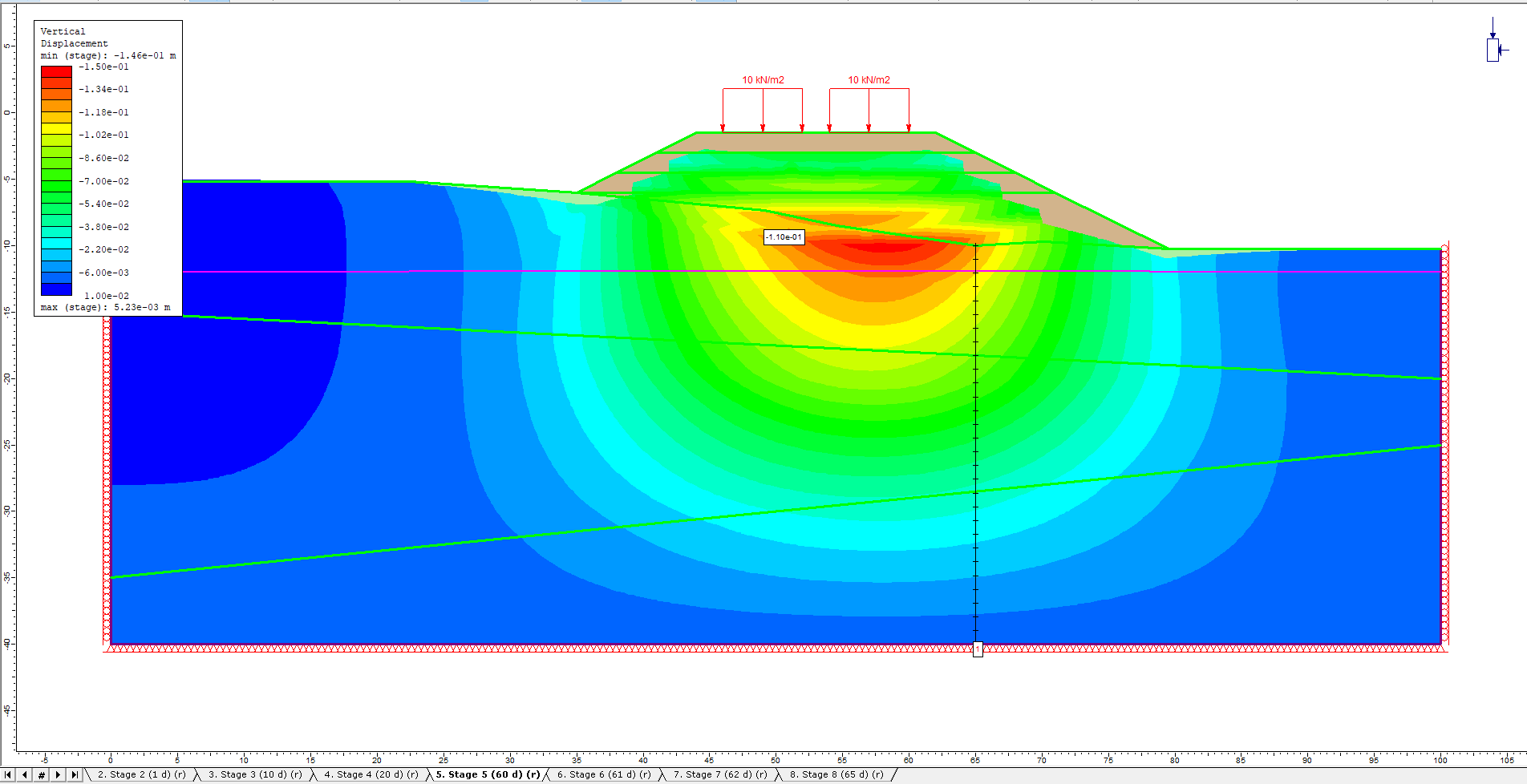Click the red swatch in the legend
Image resolution: width=1527 pixels, height=784 pixels.
pyautogui.click(x=56, y=71)
